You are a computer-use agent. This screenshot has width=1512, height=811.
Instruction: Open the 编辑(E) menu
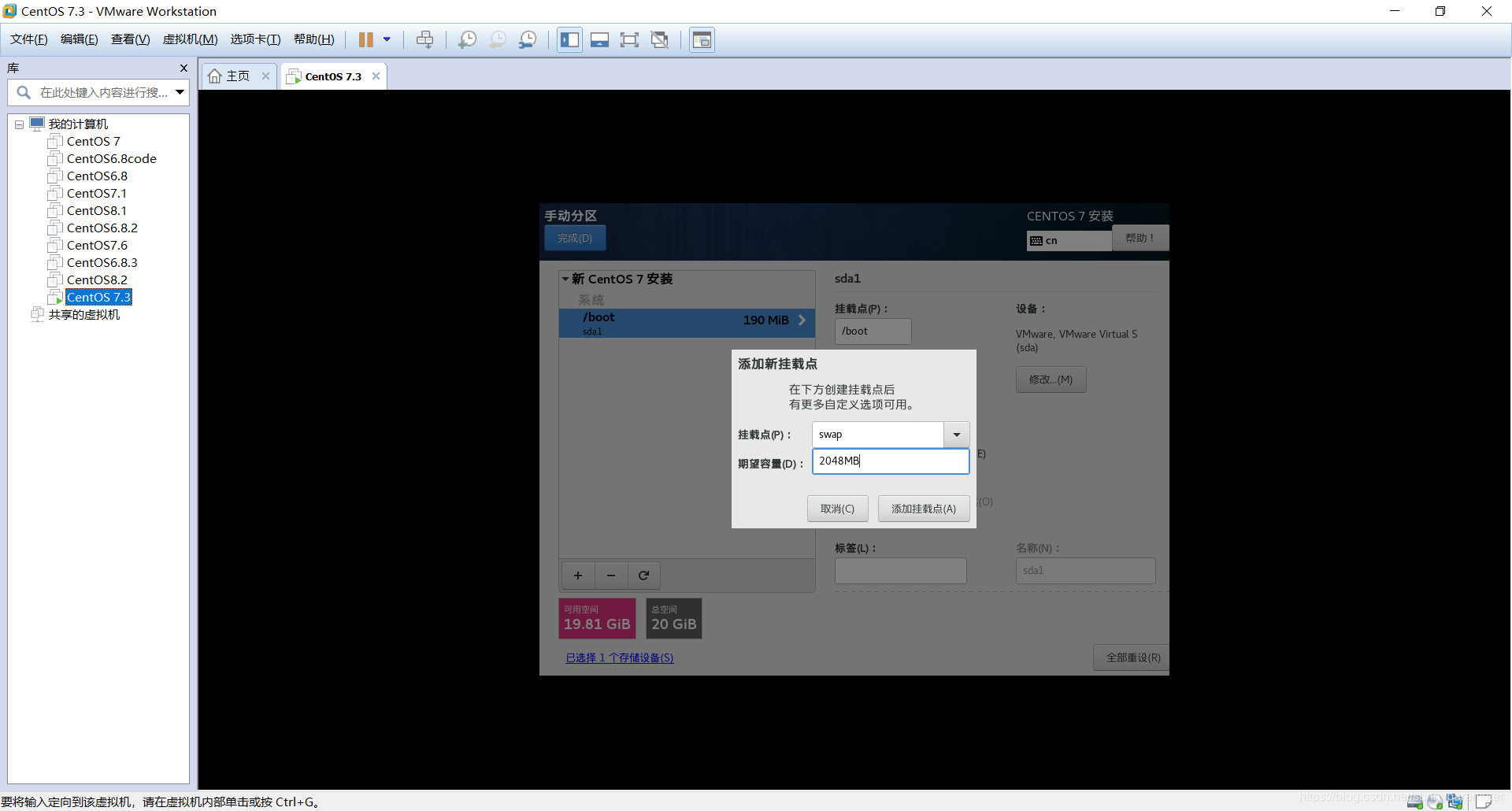coord(80,39)
